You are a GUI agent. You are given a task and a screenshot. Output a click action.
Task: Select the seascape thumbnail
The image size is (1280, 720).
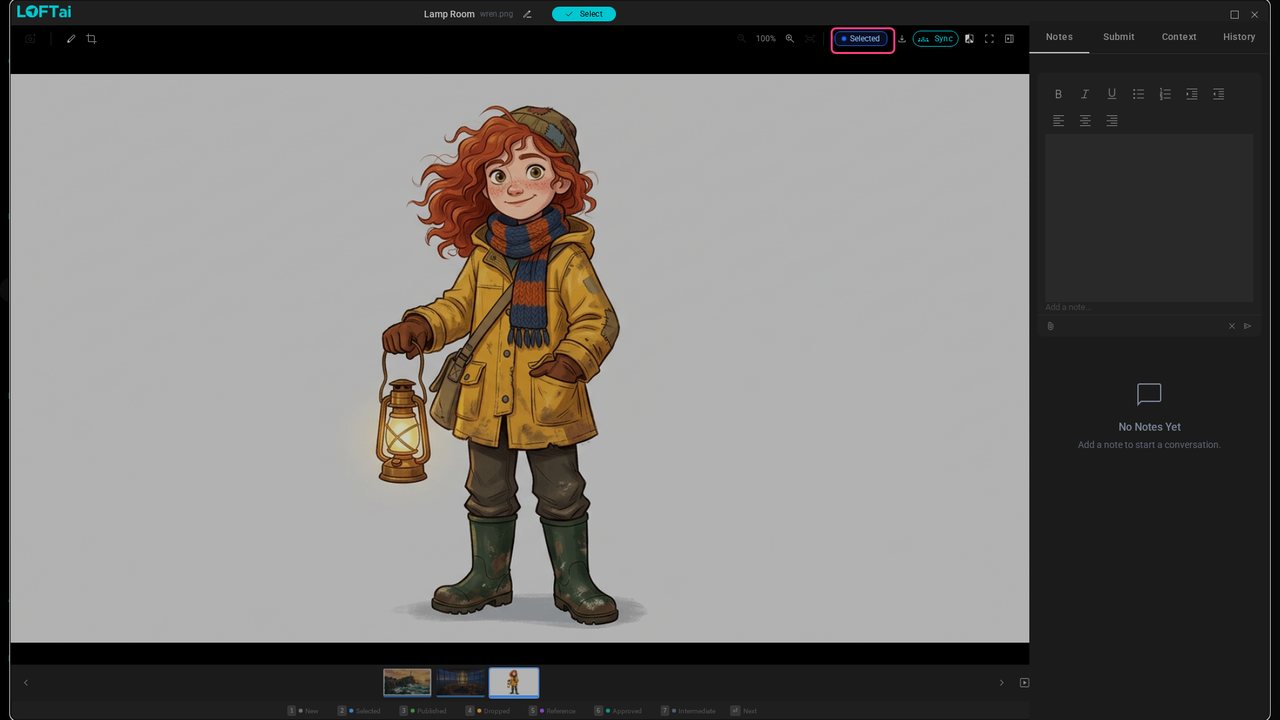[407, 682]
